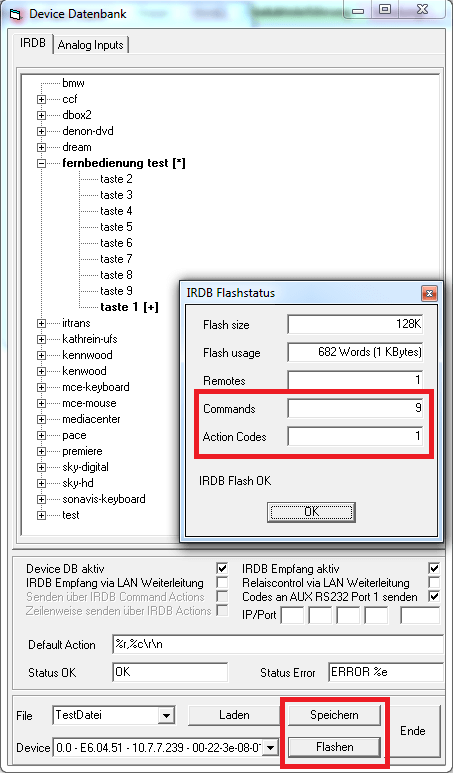
Task: Open the Device selection dropdown
Action: [x=271, y=748]
